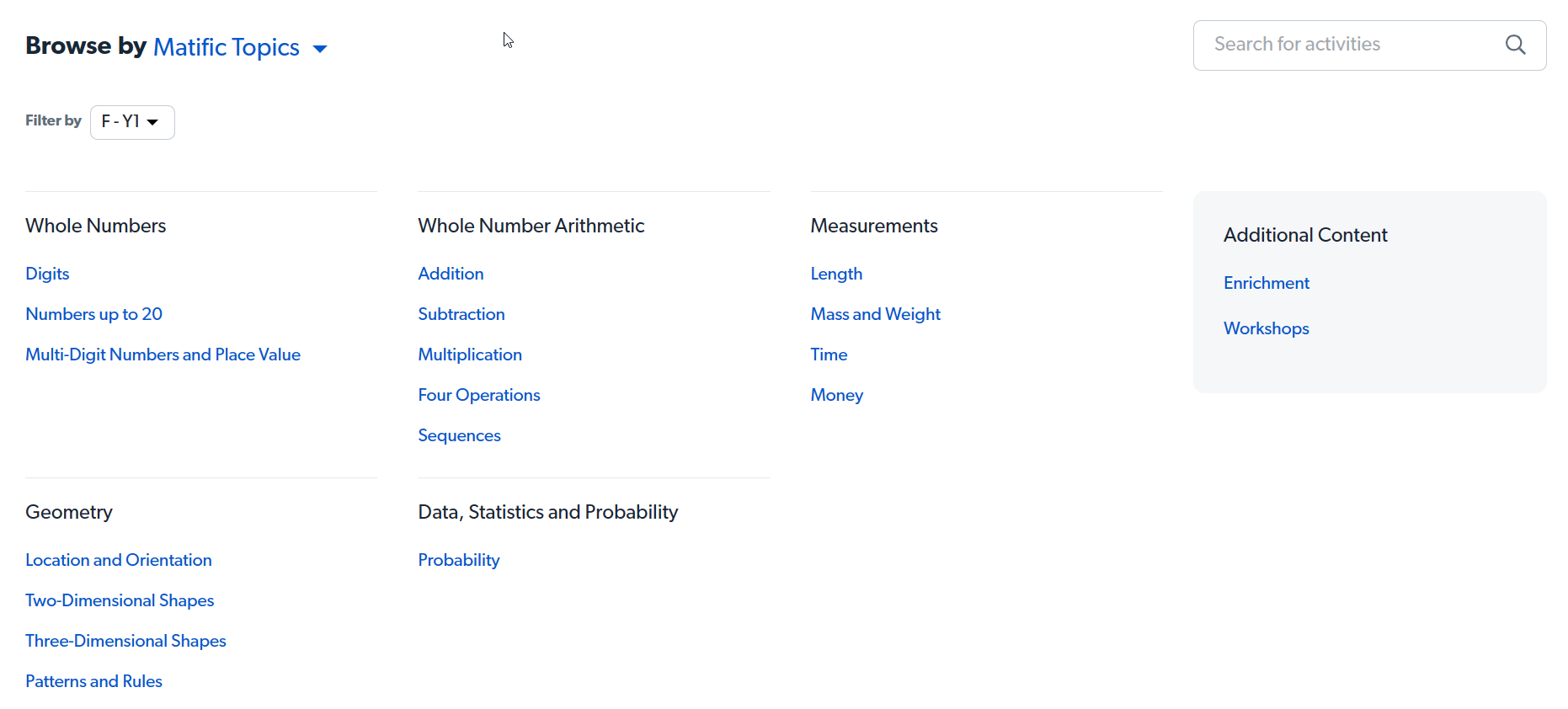Image resolution: width=1568 pixels, height=709 pixels.
Task: Open the Digits topic
Action: (x=47, y=274)
